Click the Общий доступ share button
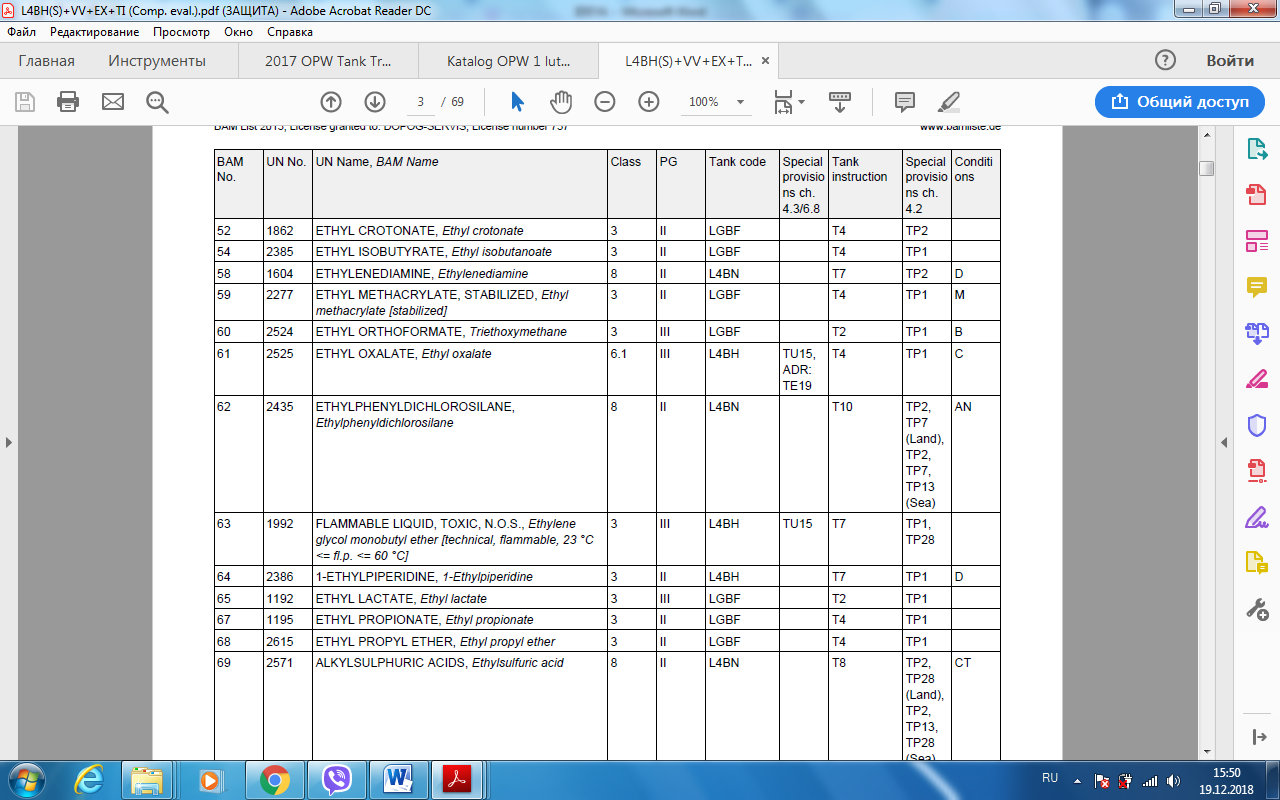Viewport: 1280px width, 800px height. [1180, 101]
